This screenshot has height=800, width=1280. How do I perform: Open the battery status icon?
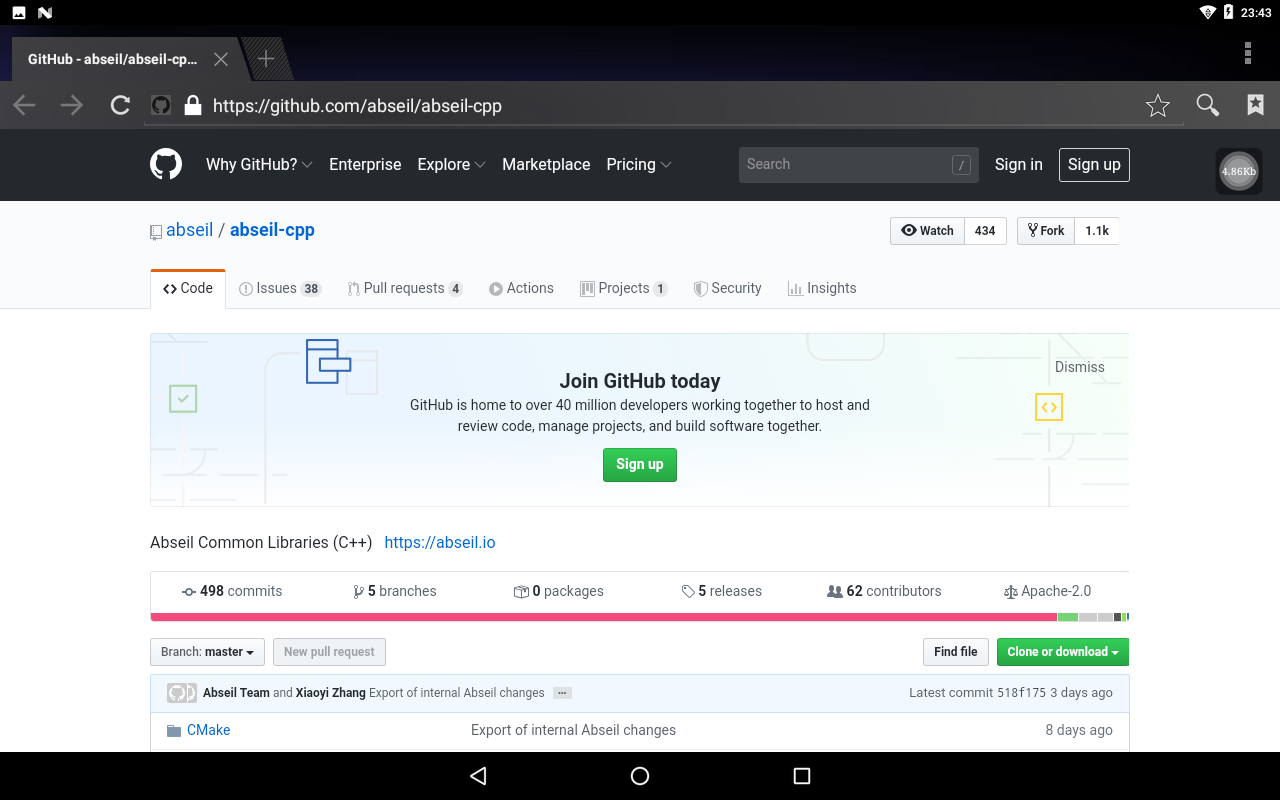1228,12
